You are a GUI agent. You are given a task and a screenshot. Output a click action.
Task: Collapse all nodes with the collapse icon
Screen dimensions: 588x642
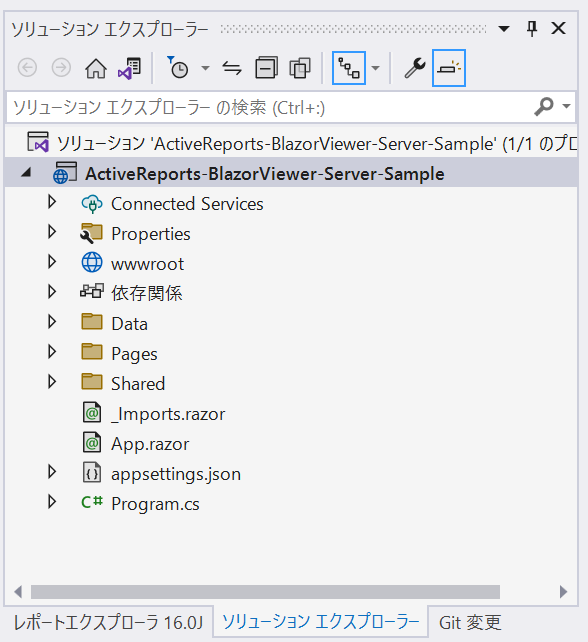(x=267, y=68)
